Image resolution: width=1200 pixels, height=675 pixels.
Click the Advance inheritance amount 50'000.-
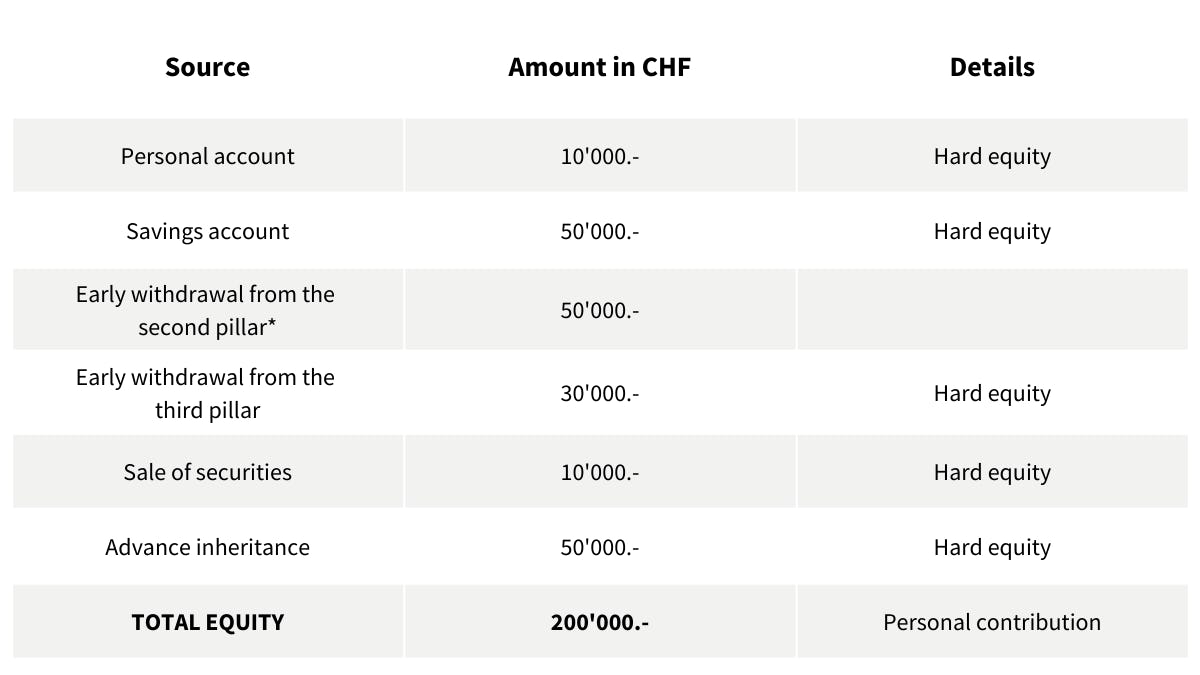pyautogui.click(x=599, y=547)
